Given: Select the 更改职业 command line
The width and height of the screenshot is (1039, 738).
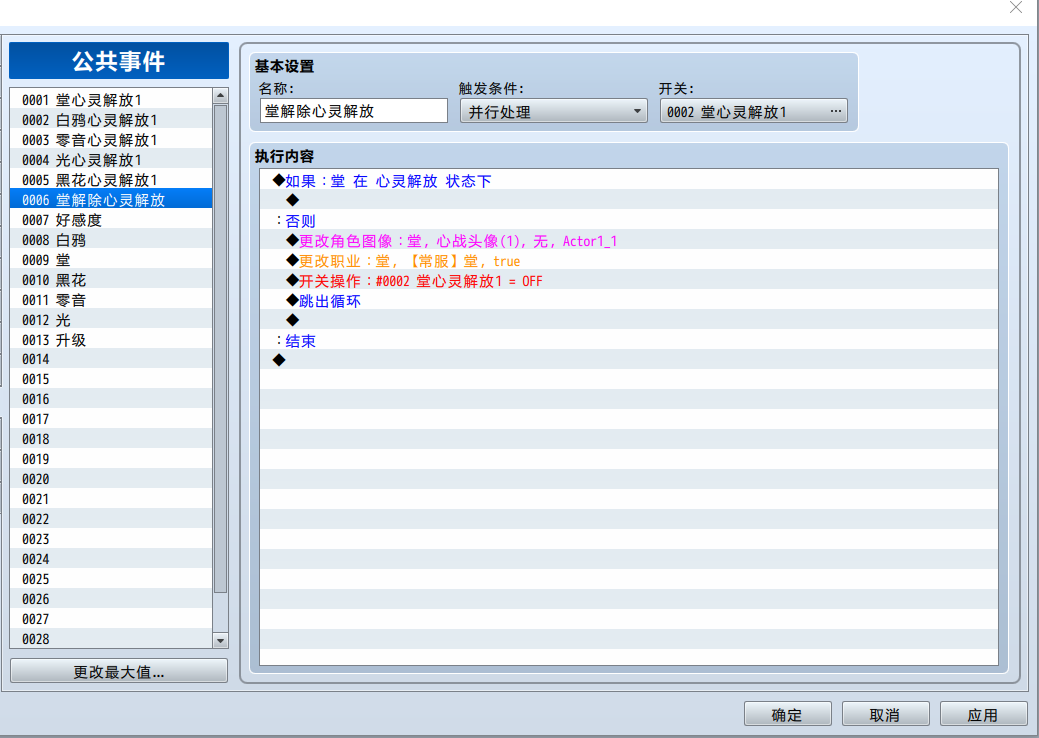Looking at the screenshot, I should (629, 260).
